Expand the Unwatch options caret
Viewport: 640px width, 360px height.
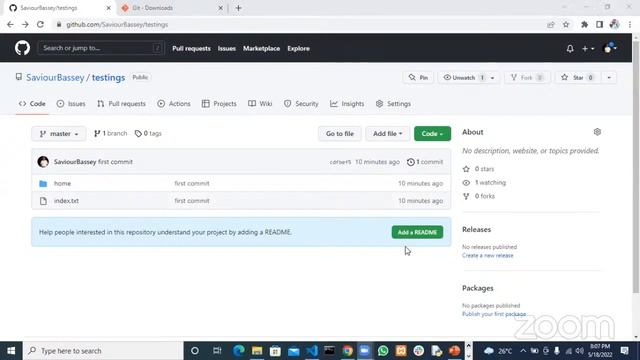click(492, 78)
